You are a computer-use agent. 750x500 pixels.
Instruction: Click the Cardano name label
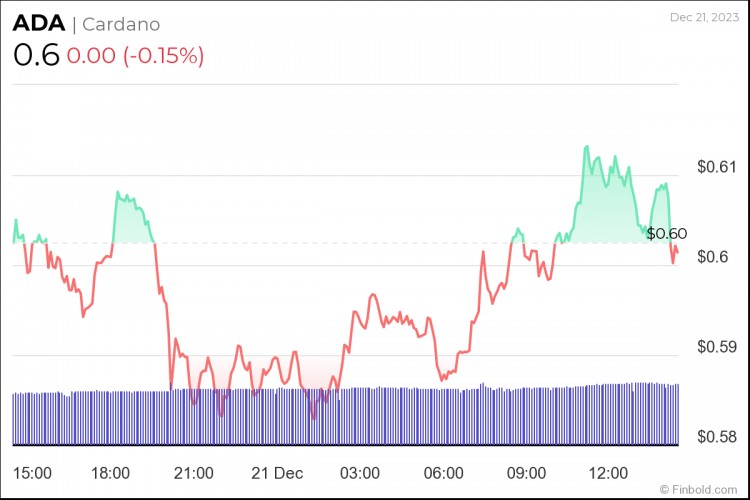(121, 23)
